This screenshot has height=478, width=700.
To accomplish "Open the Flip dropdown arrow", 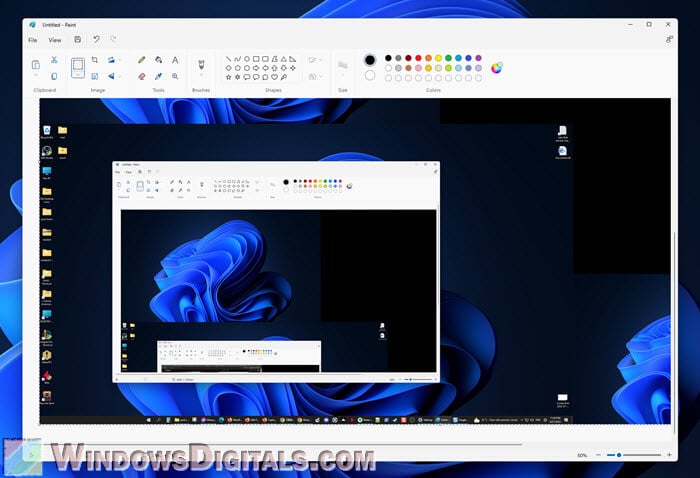I will pos(120,77).
